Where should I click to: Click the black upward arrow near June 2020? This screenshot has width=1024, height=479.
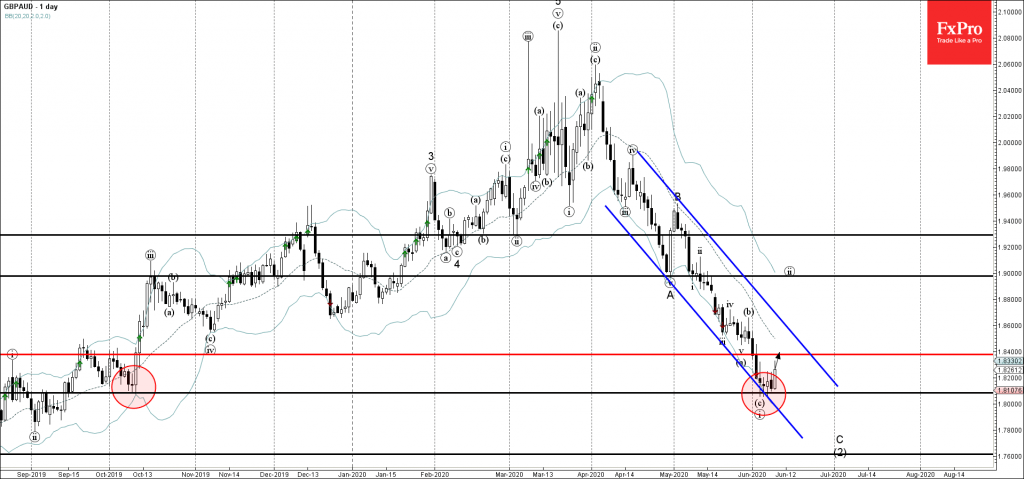tap(778, 355)
